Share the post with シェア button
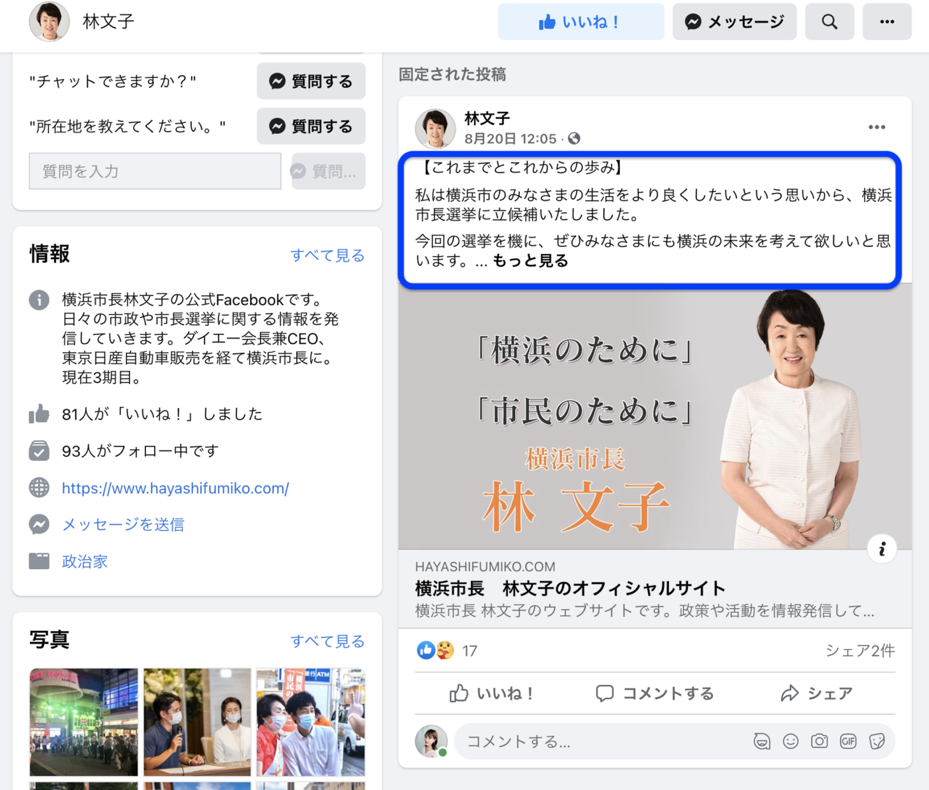929x790 pixels. (x=817, y=693)
